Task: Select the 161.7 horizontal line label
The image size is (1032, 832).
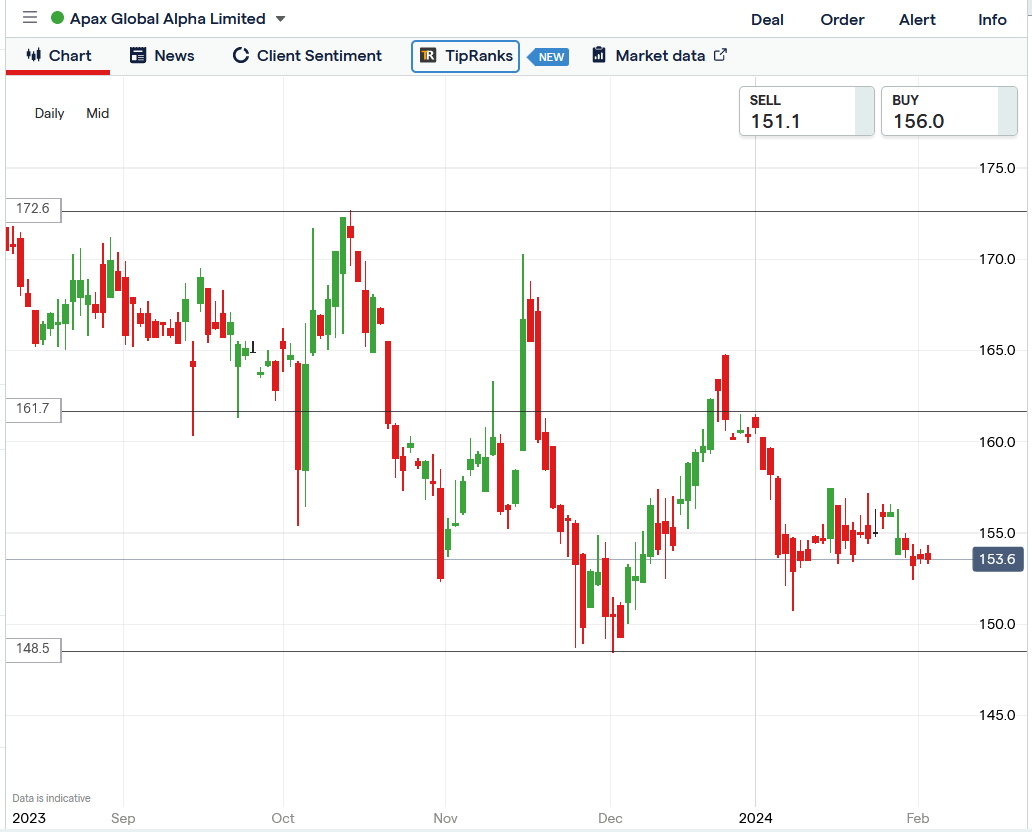Action: 33,409
